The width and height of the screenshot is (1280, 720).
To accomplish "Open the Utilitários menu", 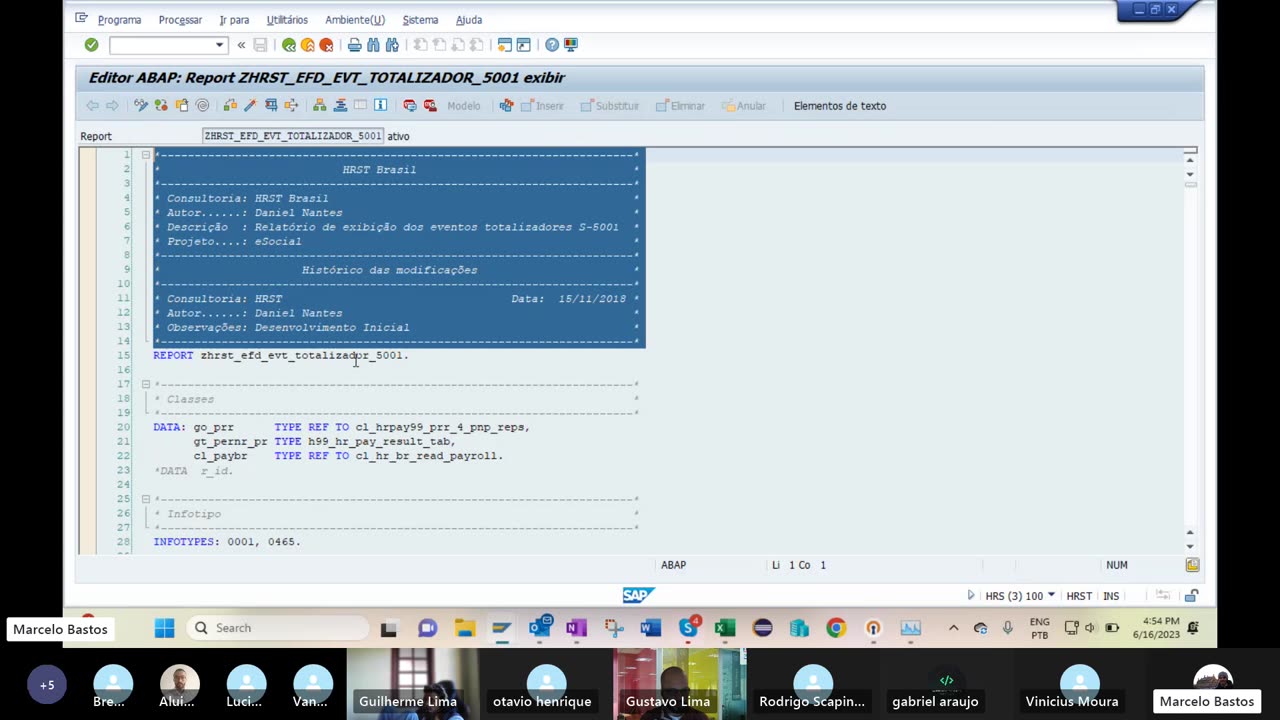I will [x=287, y=20].
